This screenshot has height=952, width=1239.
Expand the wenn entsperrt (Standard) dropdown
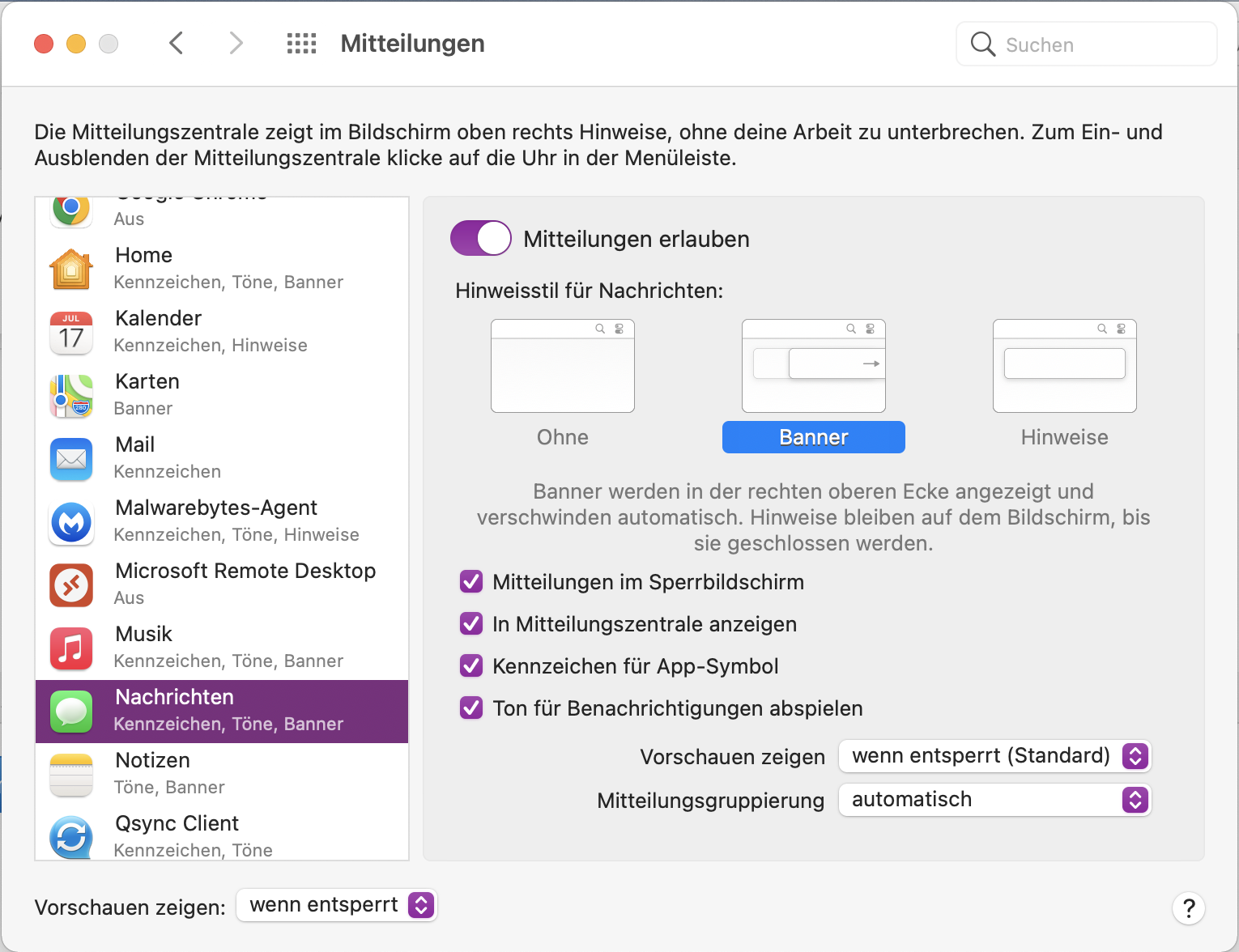coord(994,756)
